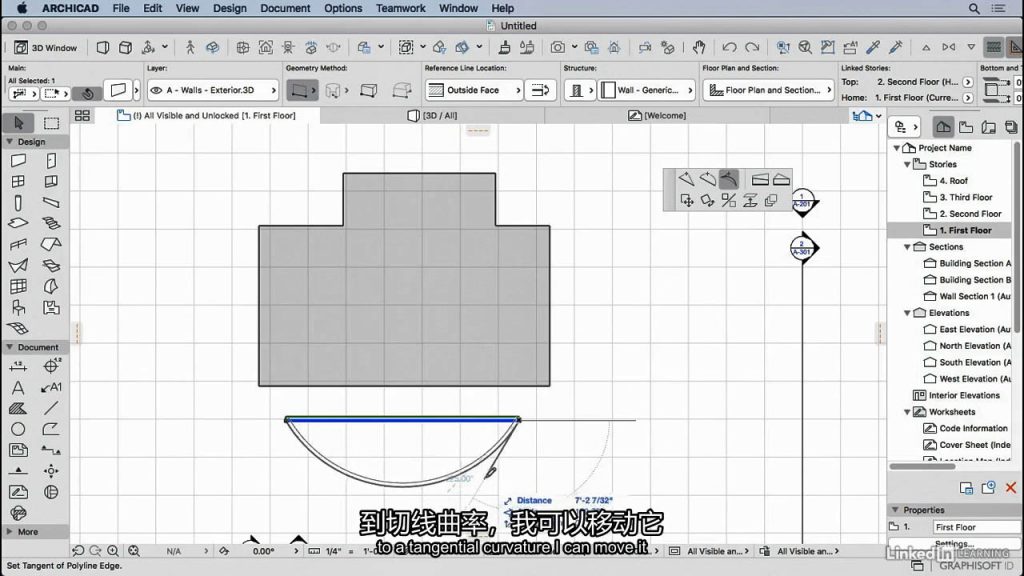Delete item using red X in Navigator

[x=1010, y=488]
